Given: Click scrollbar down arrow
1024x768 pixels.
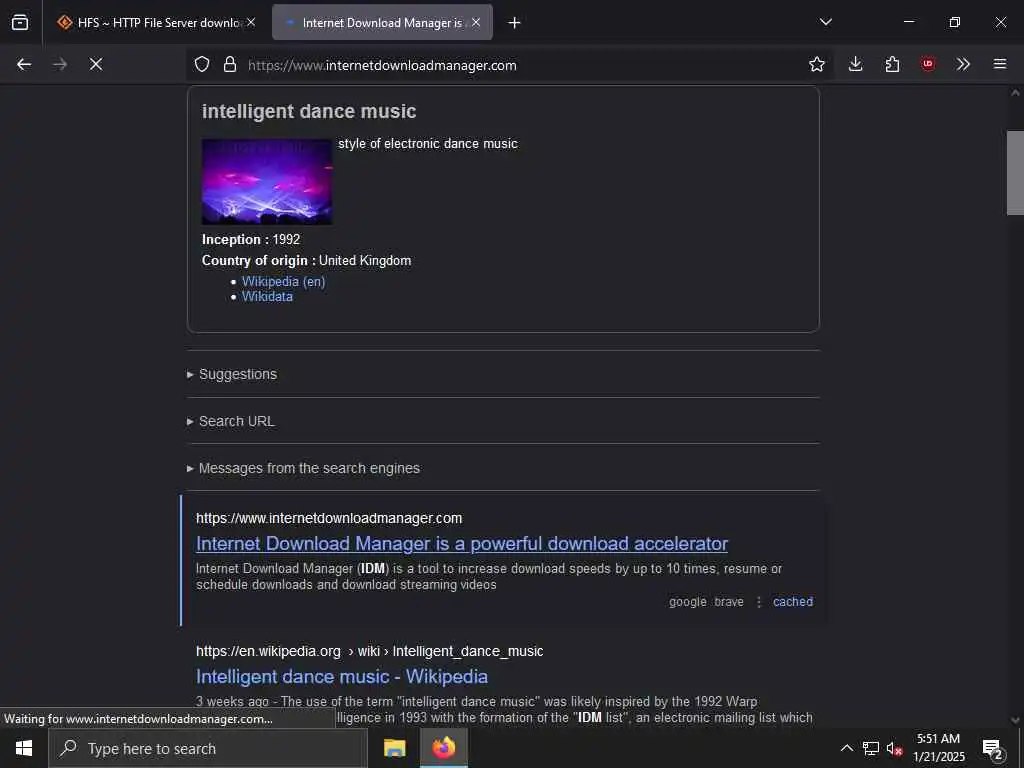Looking at the screenshot, I should tap(1015, 720).
